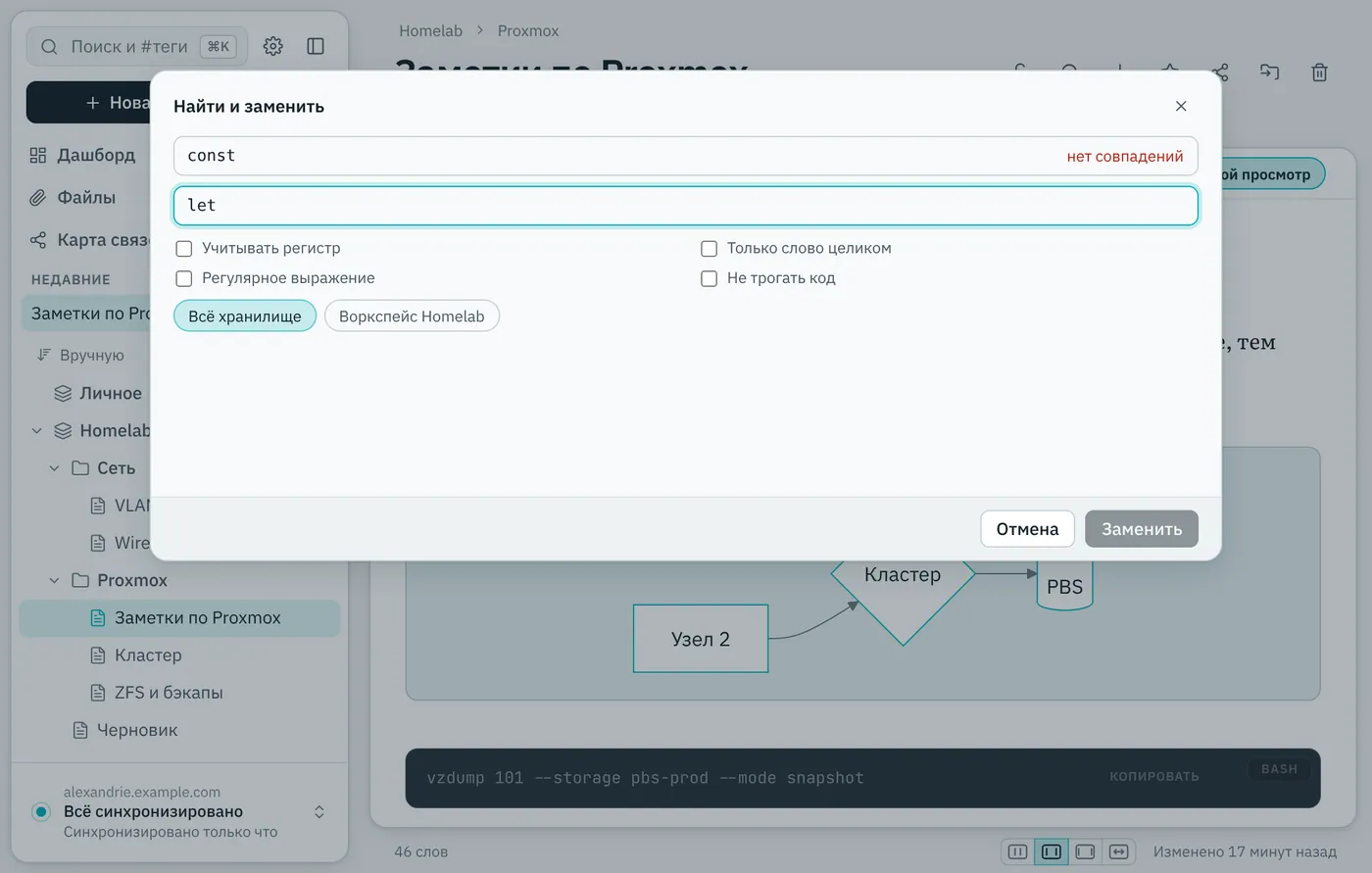
Task: Click the Файлы paperclip icon
Action: (38, 198)
